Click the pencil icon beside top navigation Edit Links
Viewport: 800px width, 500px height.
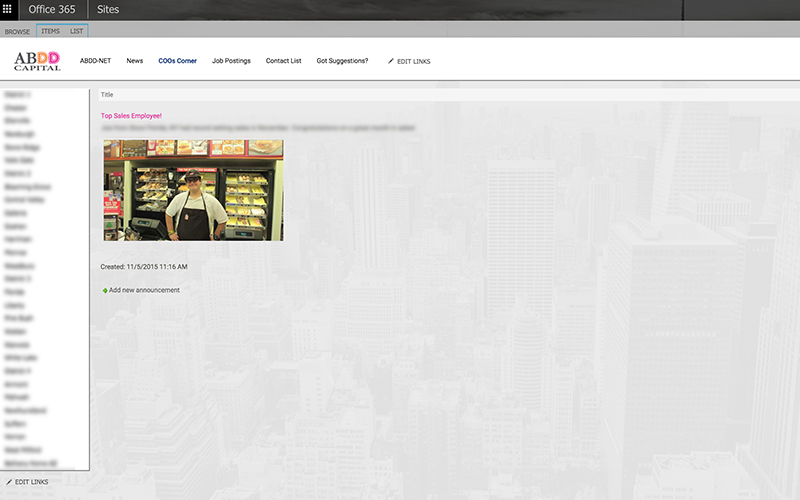click(391, 61)
